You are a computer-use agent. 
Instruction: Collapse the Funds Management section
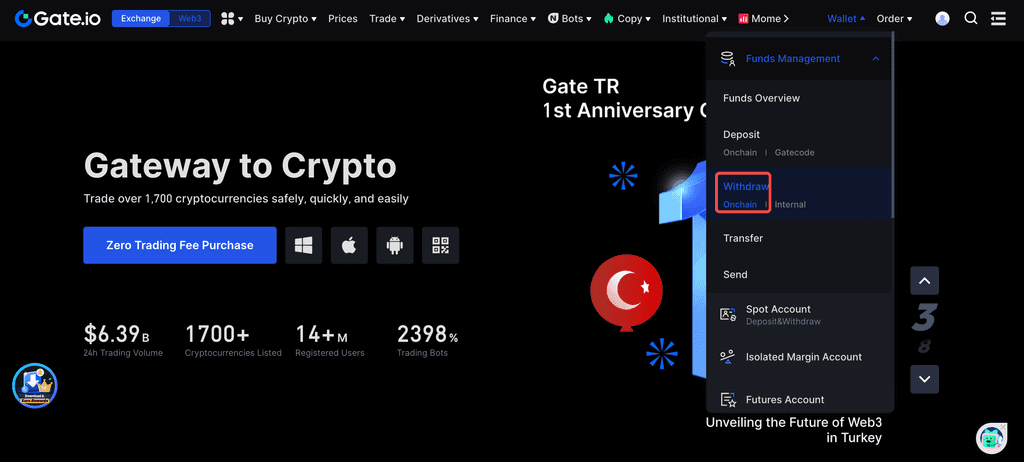[876, 59]
